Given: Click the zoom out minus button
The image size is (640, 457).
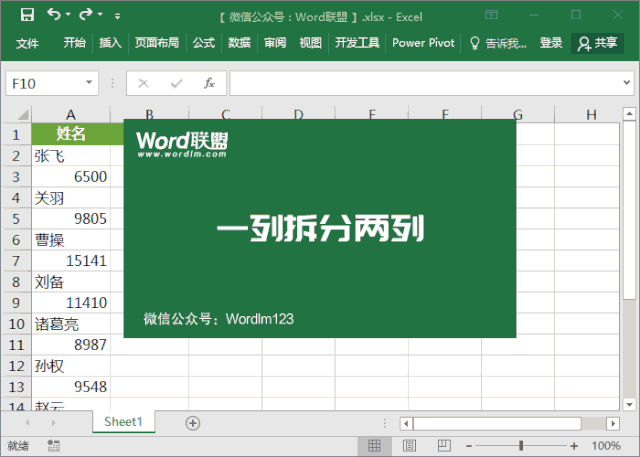Looking at the screenshot, I should (469, 446).
